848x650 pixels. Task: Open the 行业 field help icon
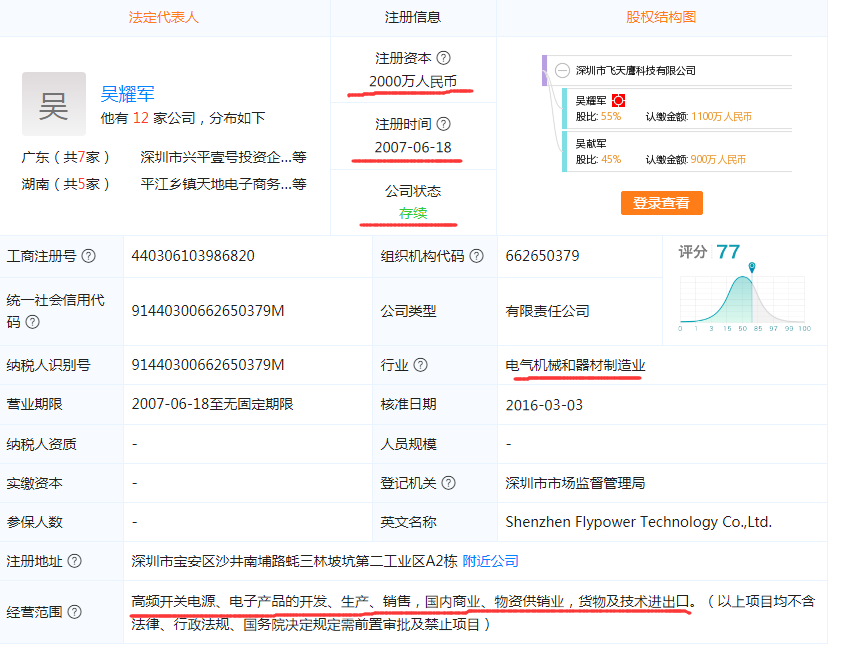421,365
